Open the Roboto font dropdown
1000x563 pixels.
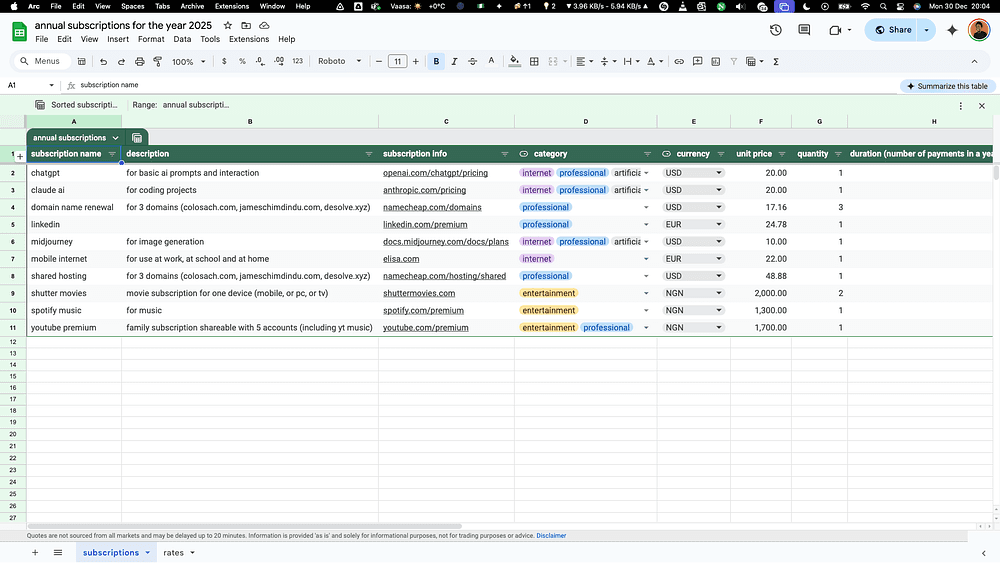point(340,62)
